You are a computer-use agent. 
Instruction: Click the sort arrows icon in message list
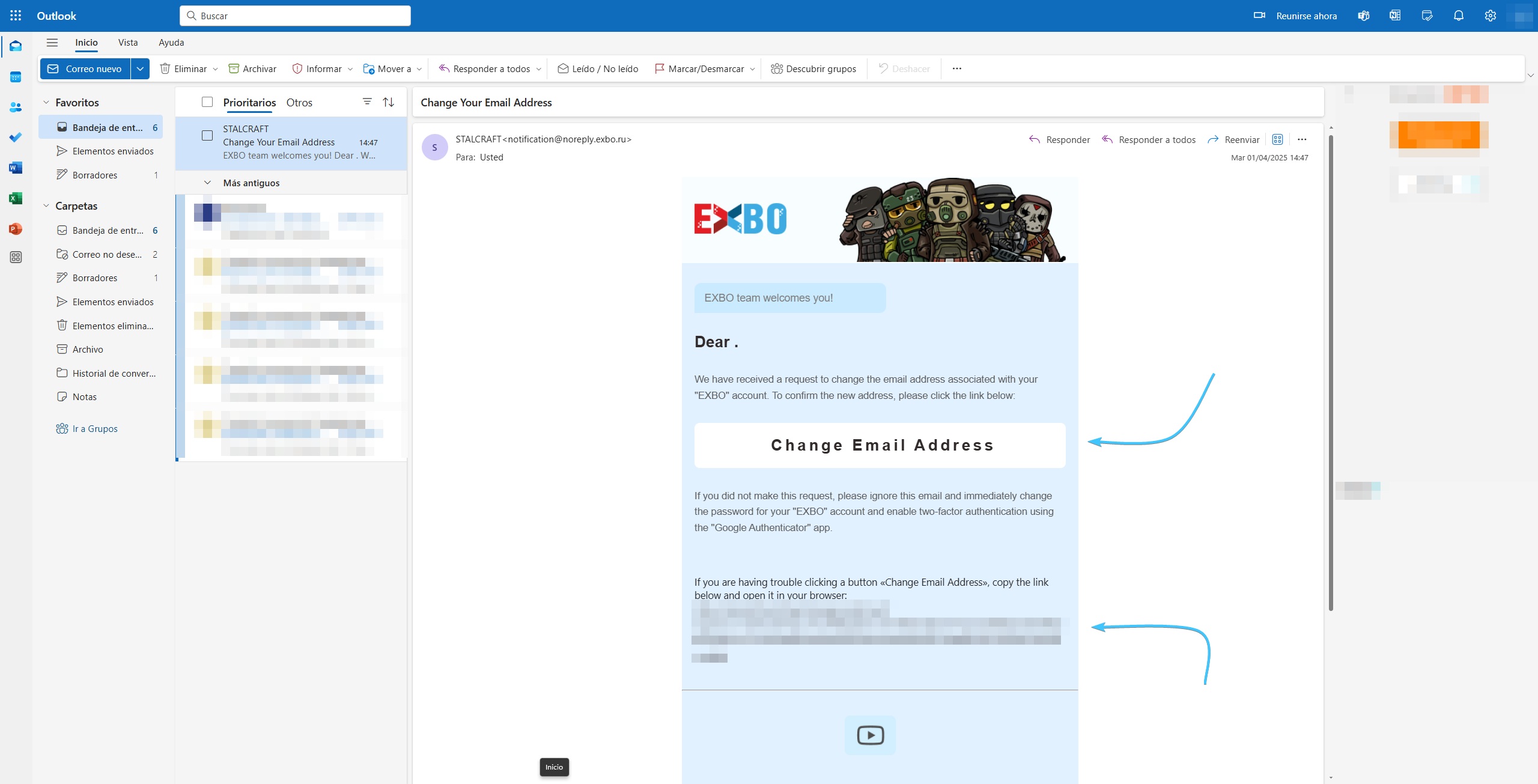(389, 102)
